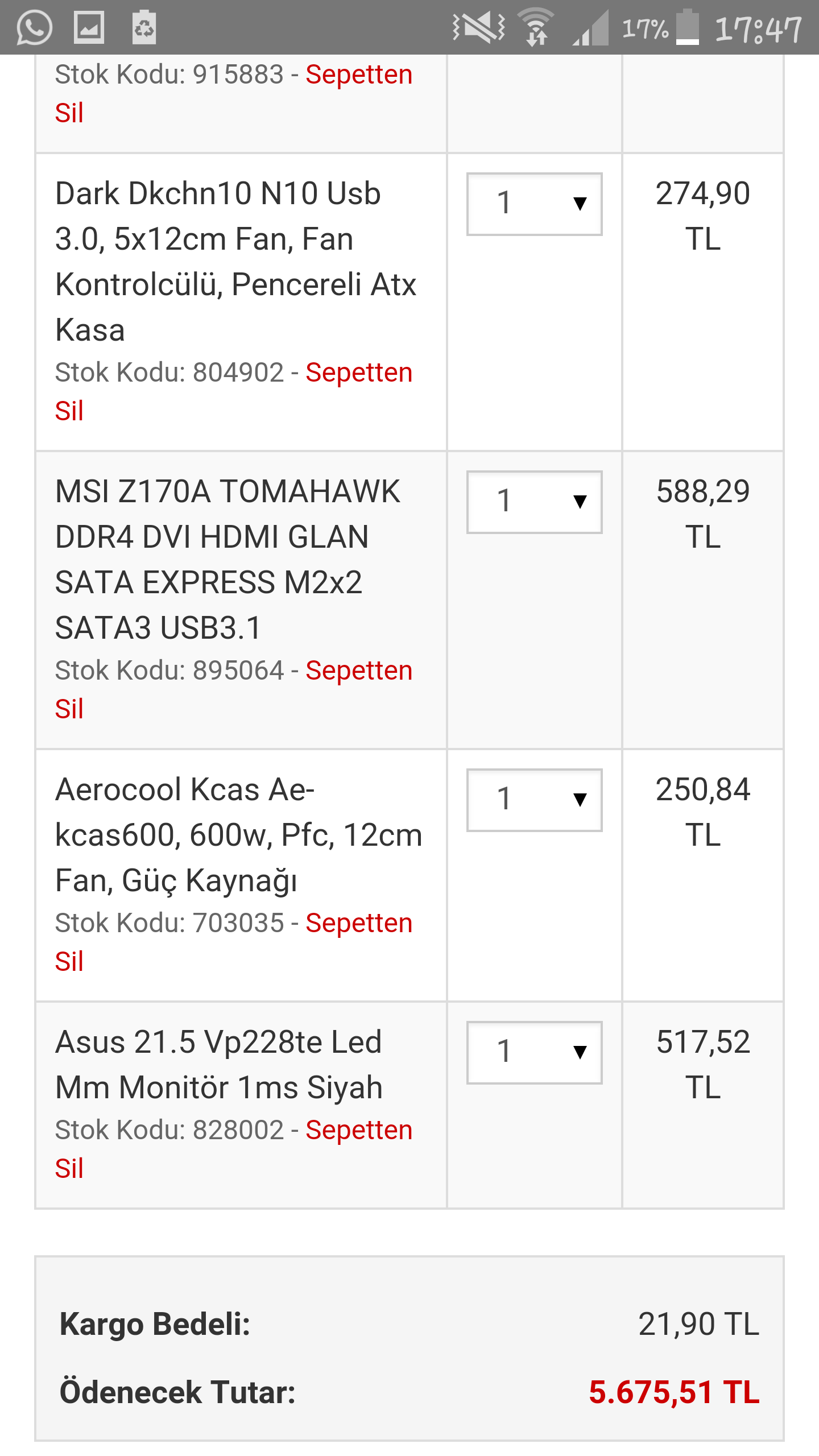The image size is (819, 1456).
Task: Open quantity dropdown for Asus Vp228te monitor
Action: click(x=534, y=1053)
